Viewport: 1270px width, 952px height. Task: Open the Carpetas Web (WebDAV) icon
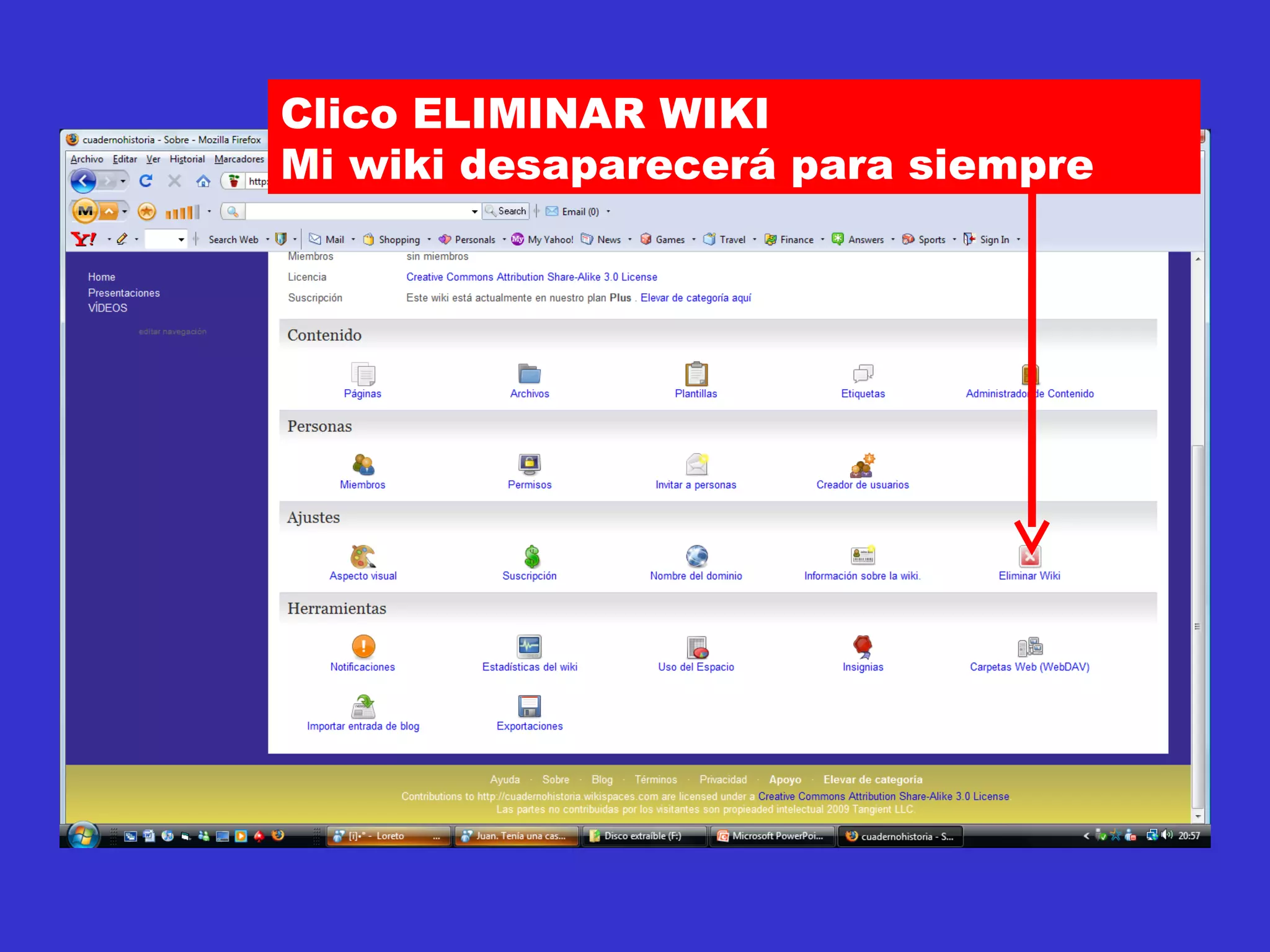click(x=1030, y=647)
